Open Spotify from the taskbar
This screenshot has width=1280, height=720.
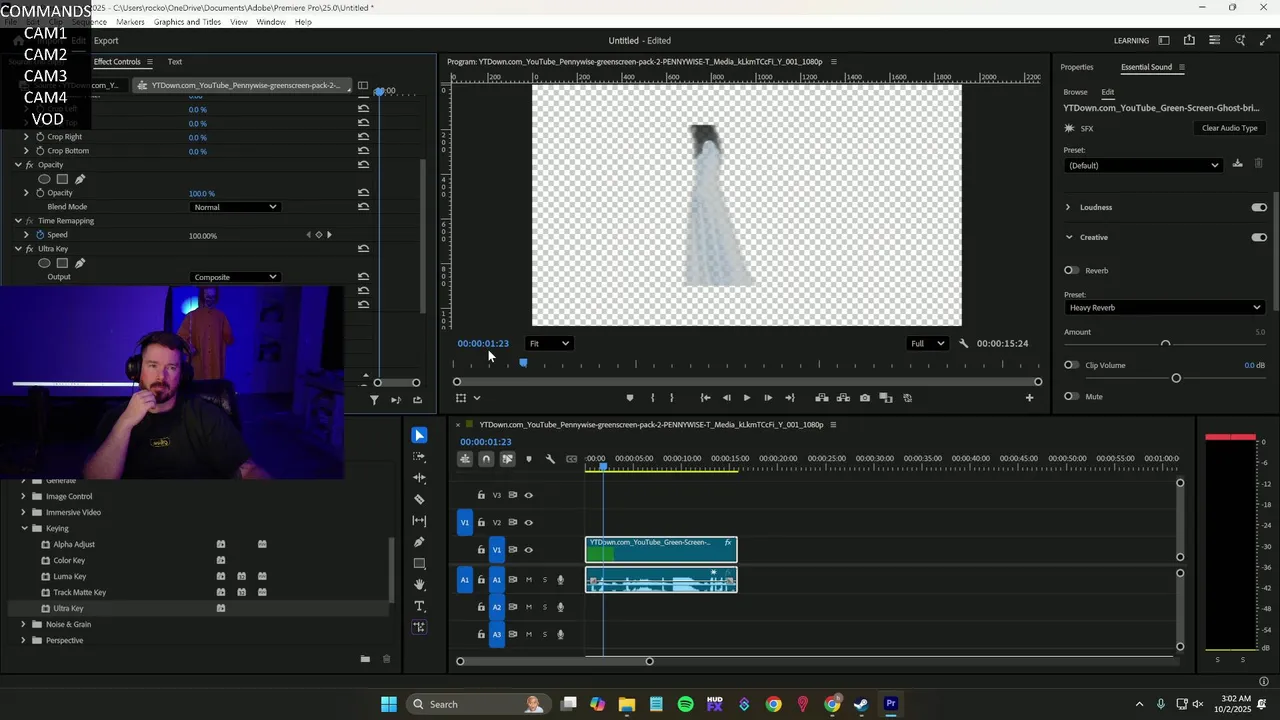[x=685, y=704]
